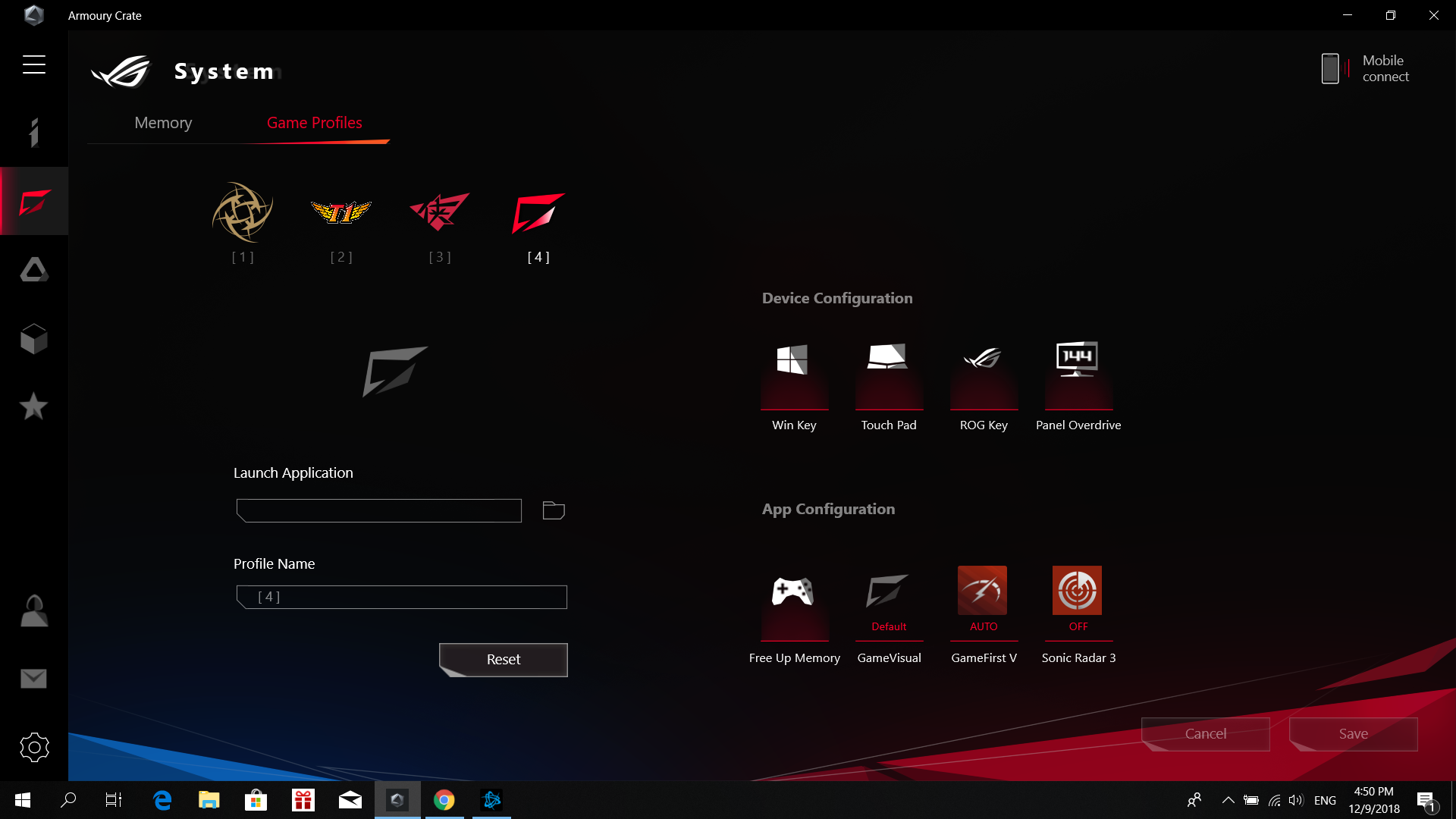Image resolution: width=1456 pixels, height=819 pixels.
Task: Click the battery tray icon
Action: coord(1251,800)
